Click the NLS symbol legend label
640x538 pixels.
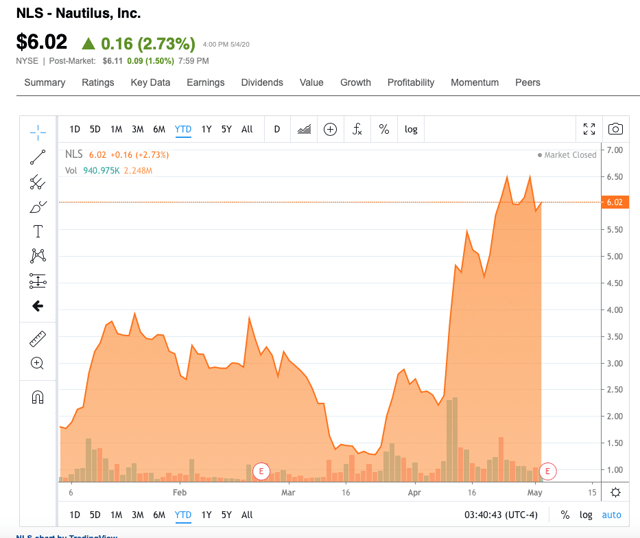point(74,154)
